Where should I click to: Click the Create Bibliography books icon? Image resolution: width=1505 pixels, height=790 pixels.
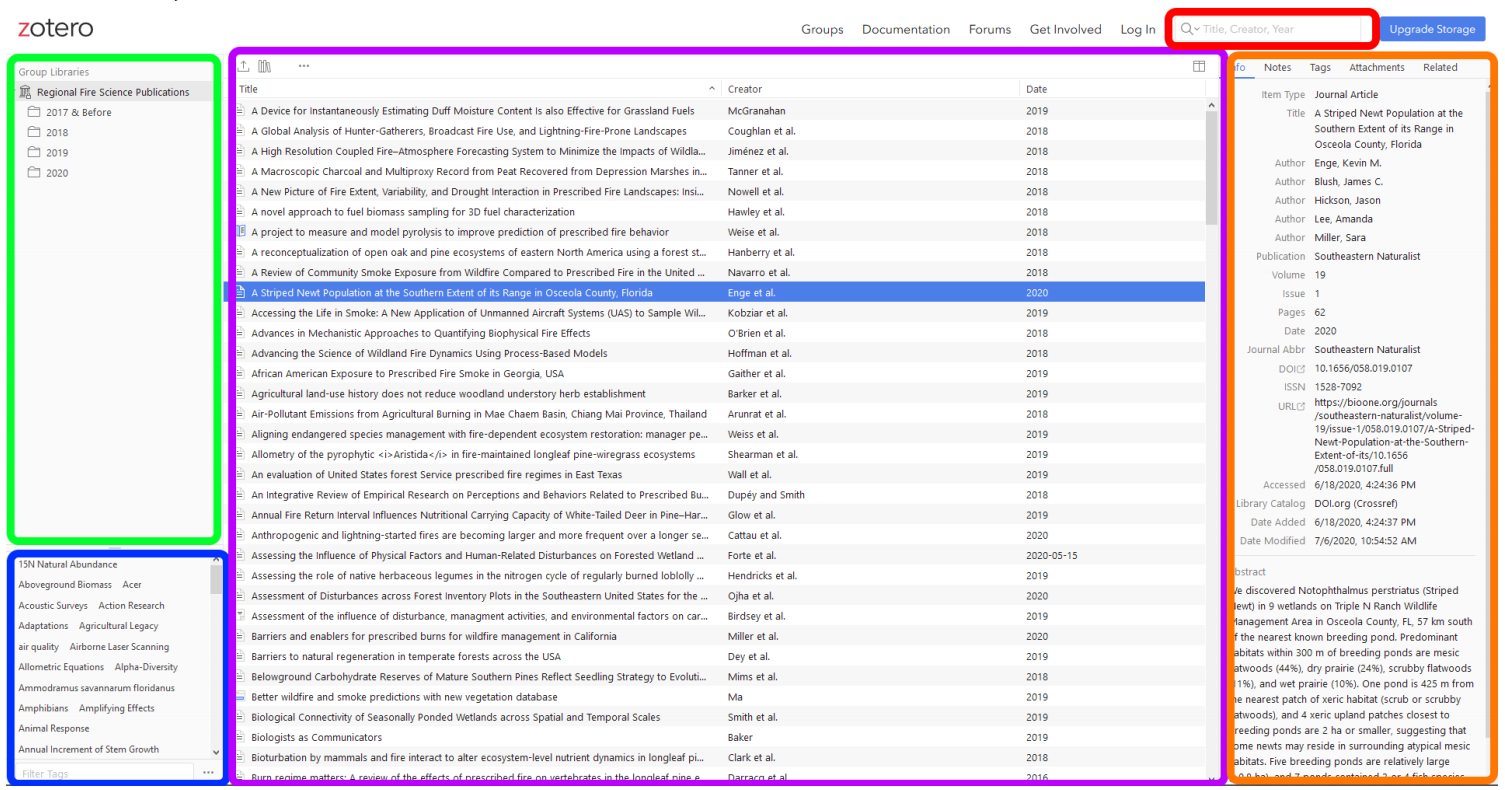pos(264,66)
